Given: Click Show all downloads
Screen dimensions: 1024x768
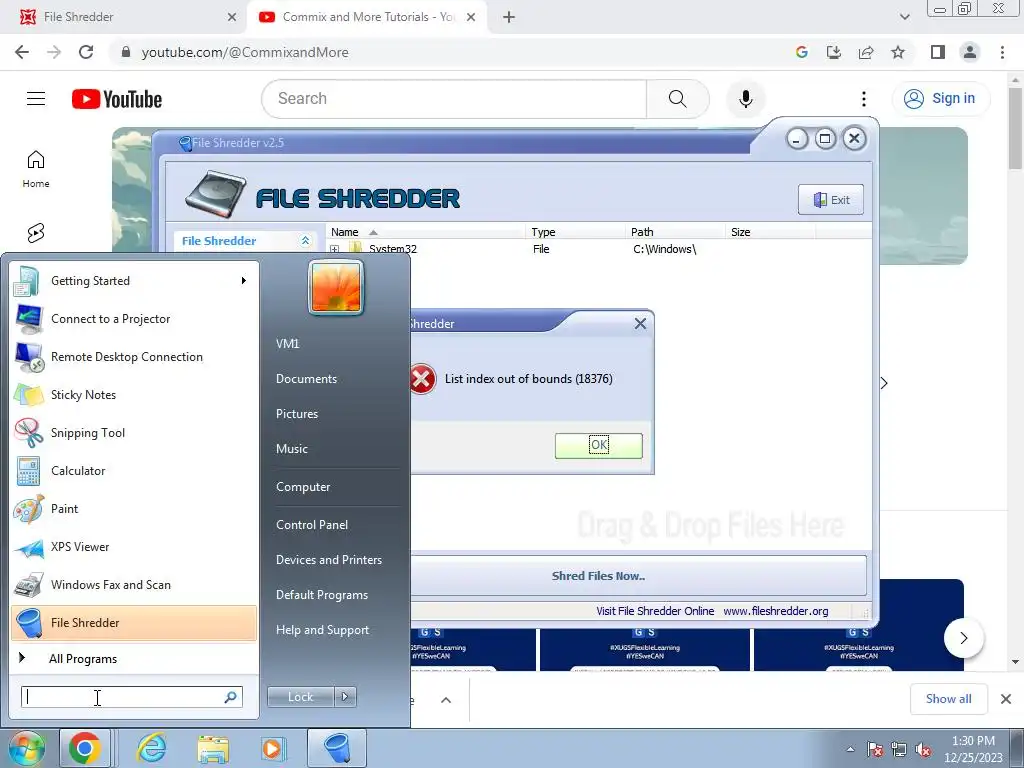Looking at the screenshot, I should (x=948, y=699).
